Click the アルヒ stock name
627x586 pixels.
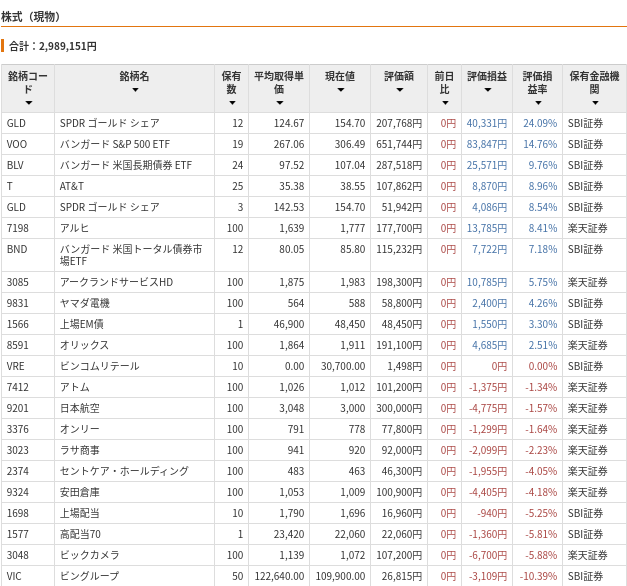tap(74, 228)
